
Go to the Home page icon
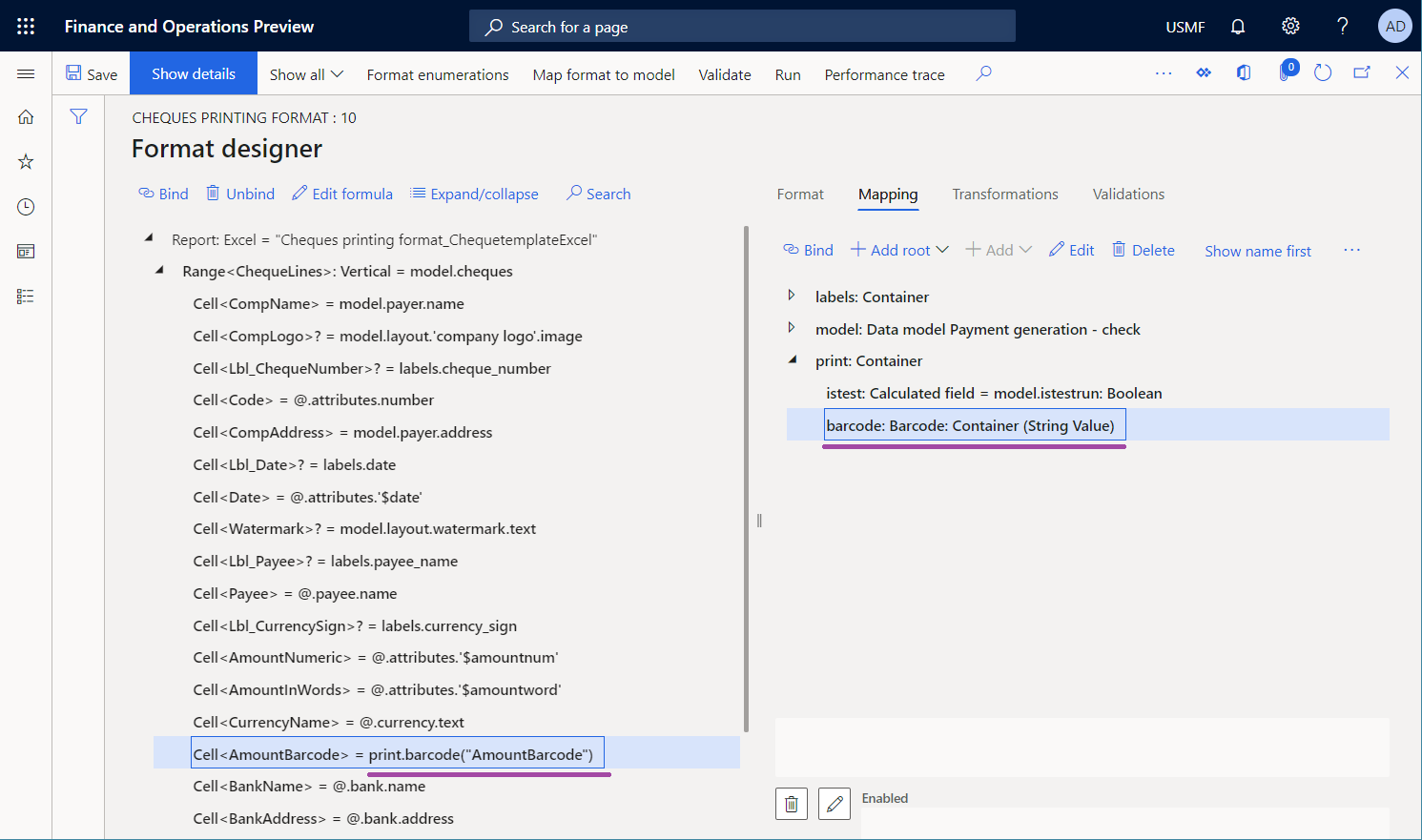coord(26,117)
